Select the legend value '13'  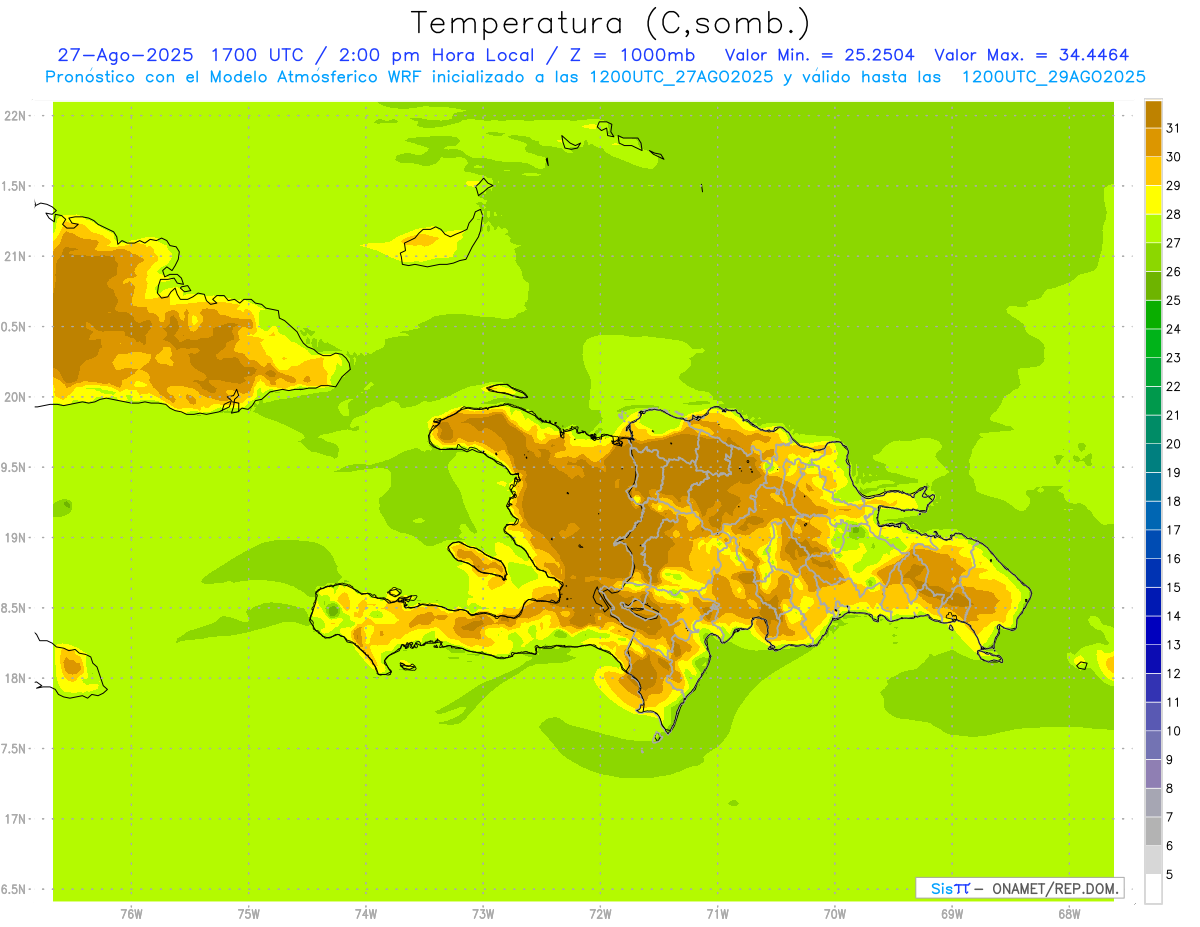coord(1174,645)
